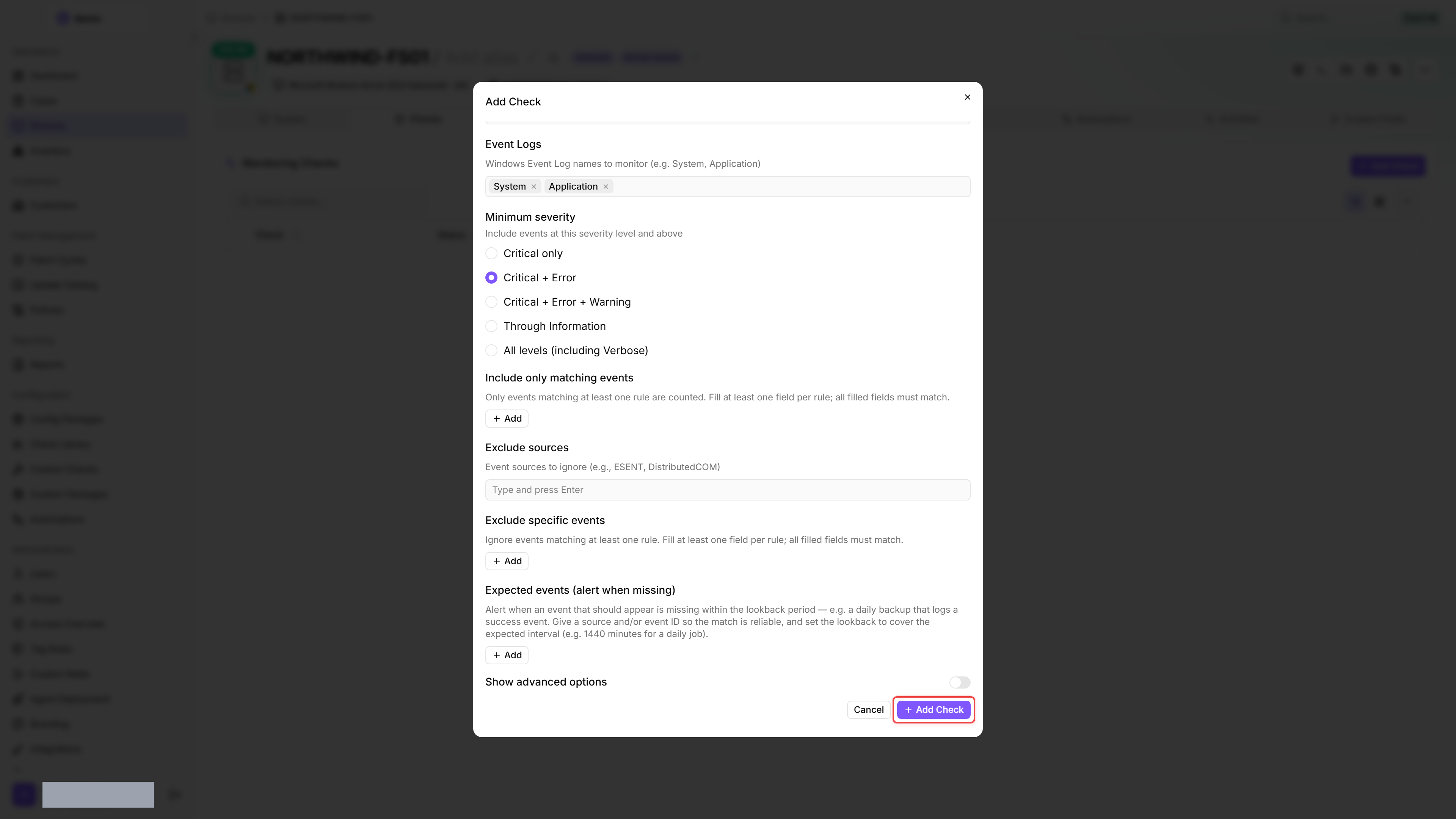Remove the Application event log tag
1456x819 pixels.
(606, 187)
